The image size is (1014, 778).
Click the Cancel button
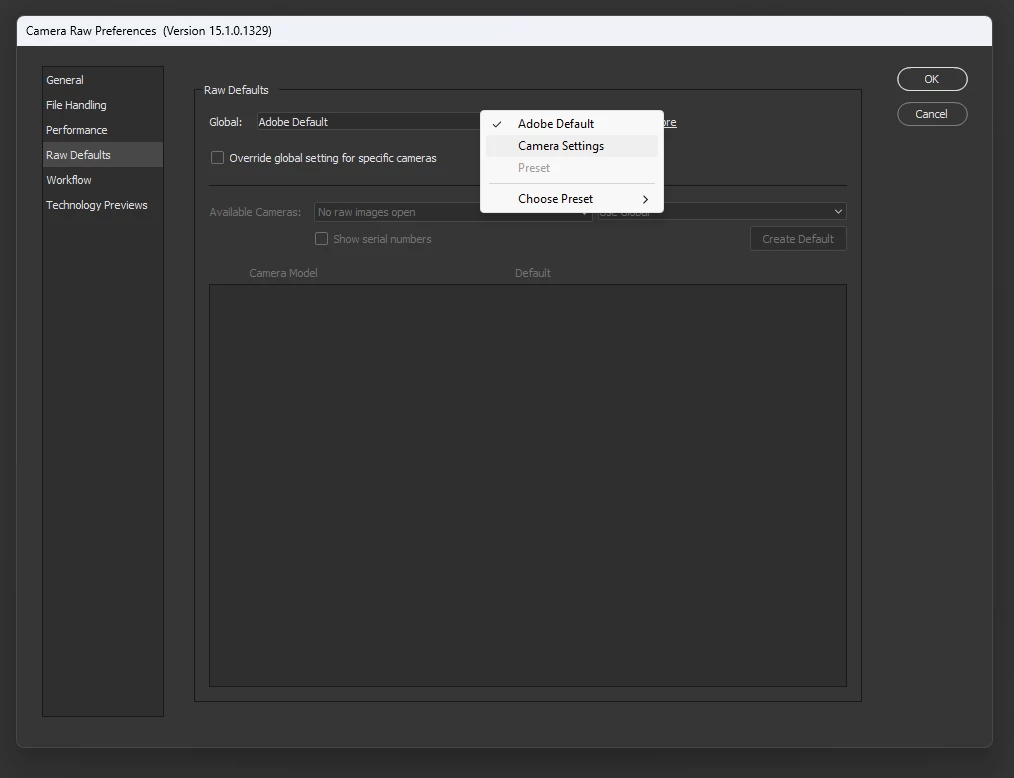[932, 114]
